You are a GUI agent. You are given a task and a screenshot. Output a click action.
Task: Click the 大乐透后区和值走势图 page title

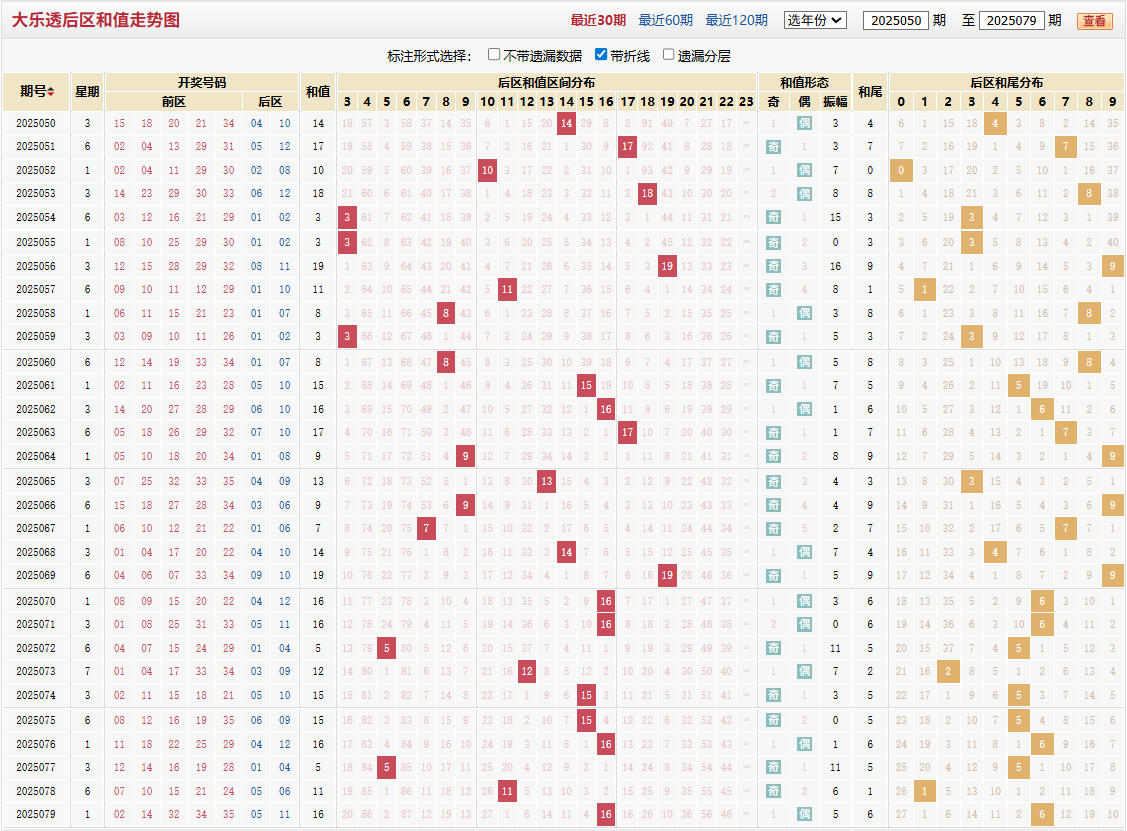click(96, 20)
